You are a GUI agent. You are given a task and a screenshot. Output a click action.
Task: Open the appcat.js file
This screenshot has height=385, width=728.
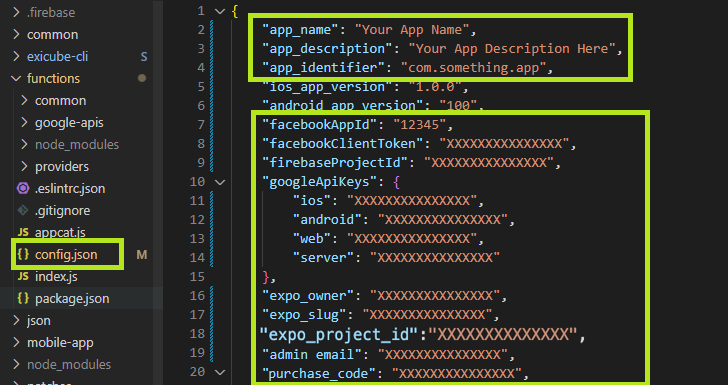coord(60,232)
